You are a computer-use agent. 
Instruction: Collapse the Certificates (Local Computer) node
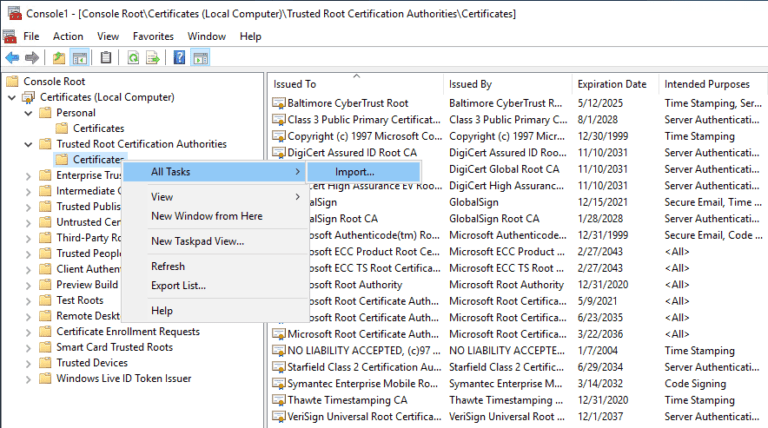point(12,97)
